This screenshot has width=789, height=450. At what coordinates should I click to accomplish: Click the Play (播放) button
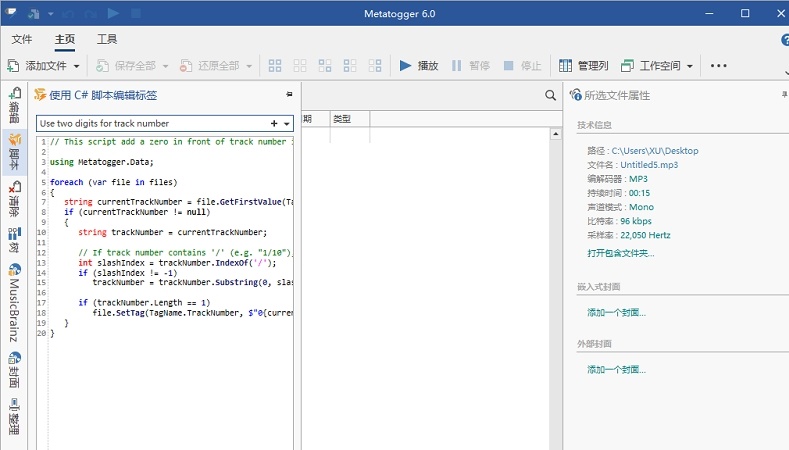418,66
